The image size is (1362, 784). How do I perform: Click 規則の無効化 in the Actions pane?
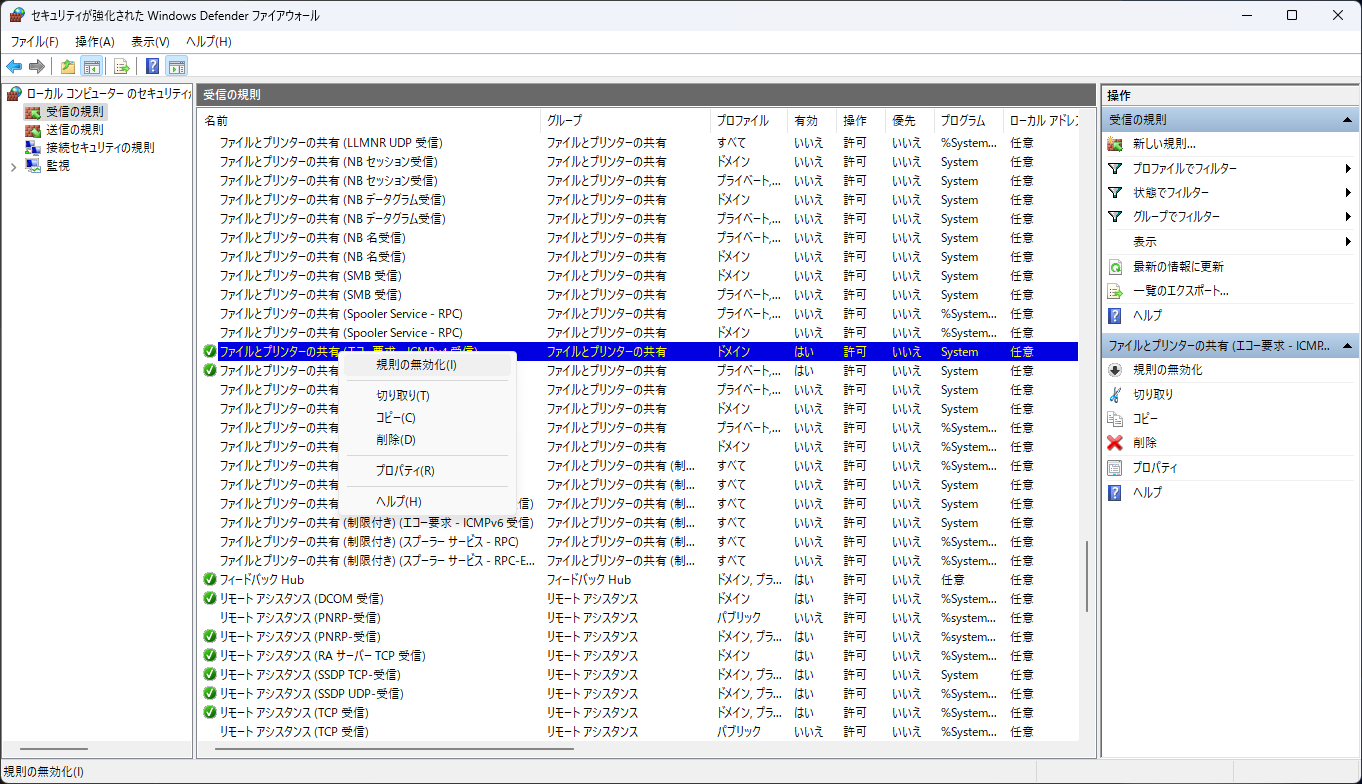pos(1167,370)
